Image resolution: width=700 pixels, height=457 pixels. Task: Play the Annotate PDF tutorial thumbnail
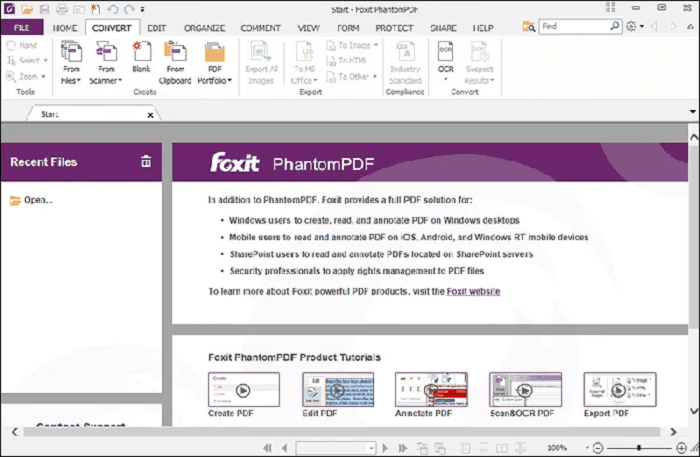coord(431,390)
